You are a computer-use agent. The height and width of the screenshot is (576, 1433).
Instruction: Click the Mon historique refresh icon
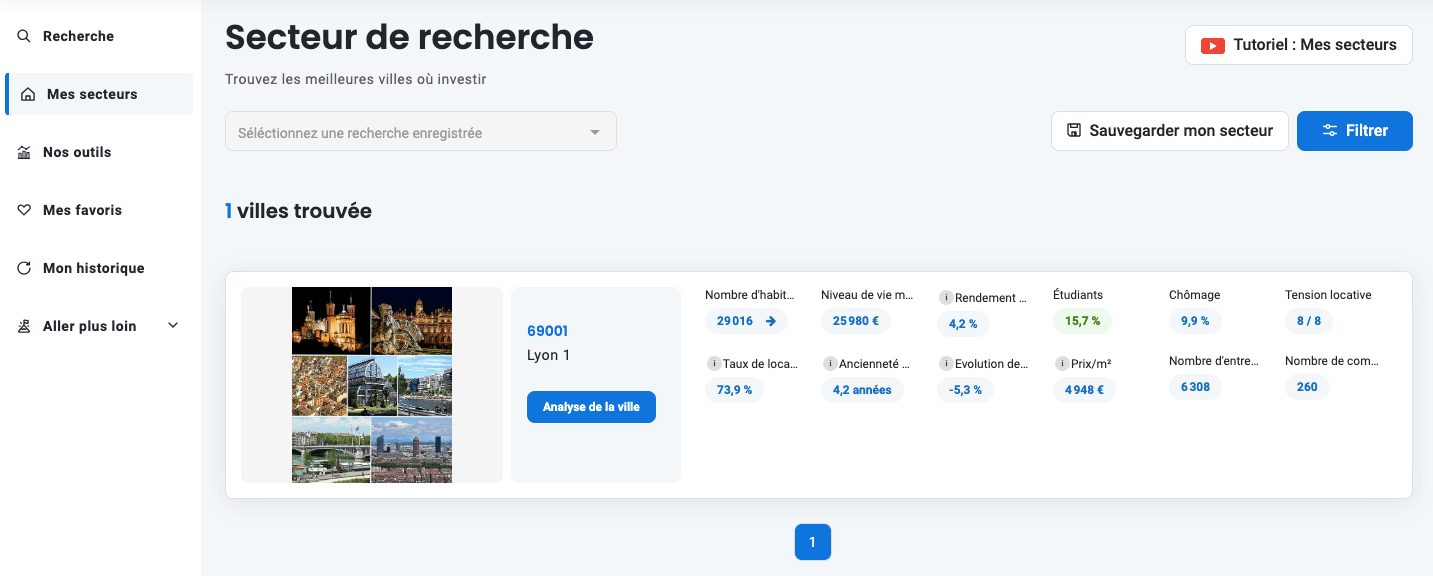point(24,268)
